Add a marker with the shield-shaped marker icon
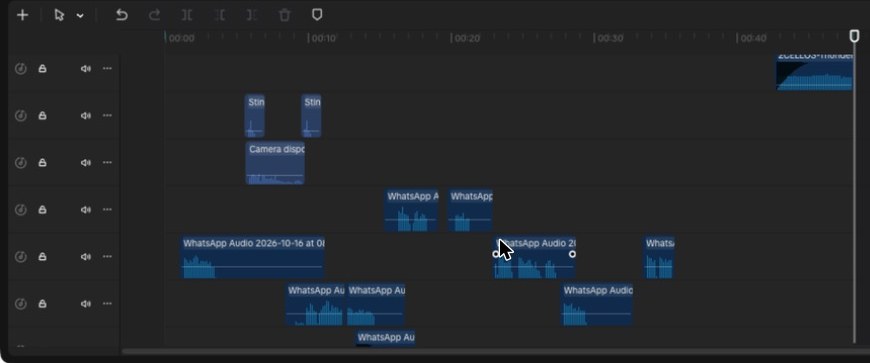870x363 pixels. click(317, 16)
